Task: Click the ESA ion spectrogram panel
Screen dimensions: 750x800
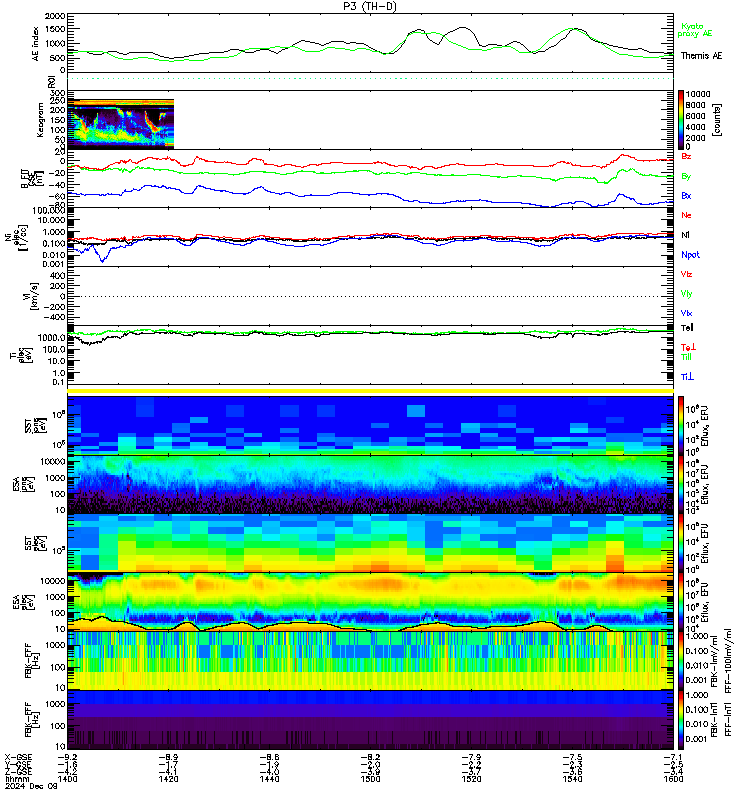Action: point(370,484)
